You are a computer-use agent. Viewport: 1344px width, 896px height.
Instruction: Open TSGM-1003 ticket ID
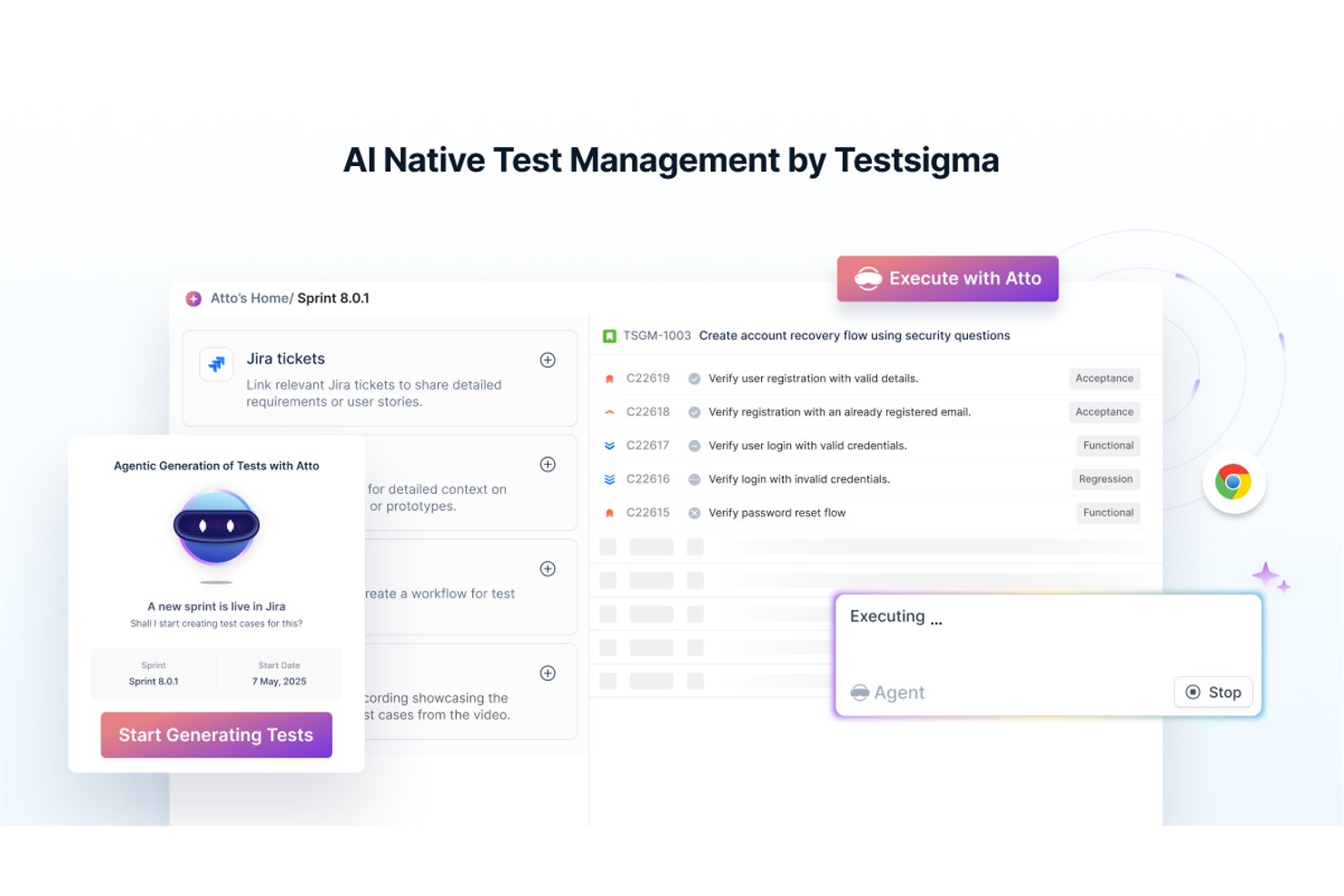point(657,336)
